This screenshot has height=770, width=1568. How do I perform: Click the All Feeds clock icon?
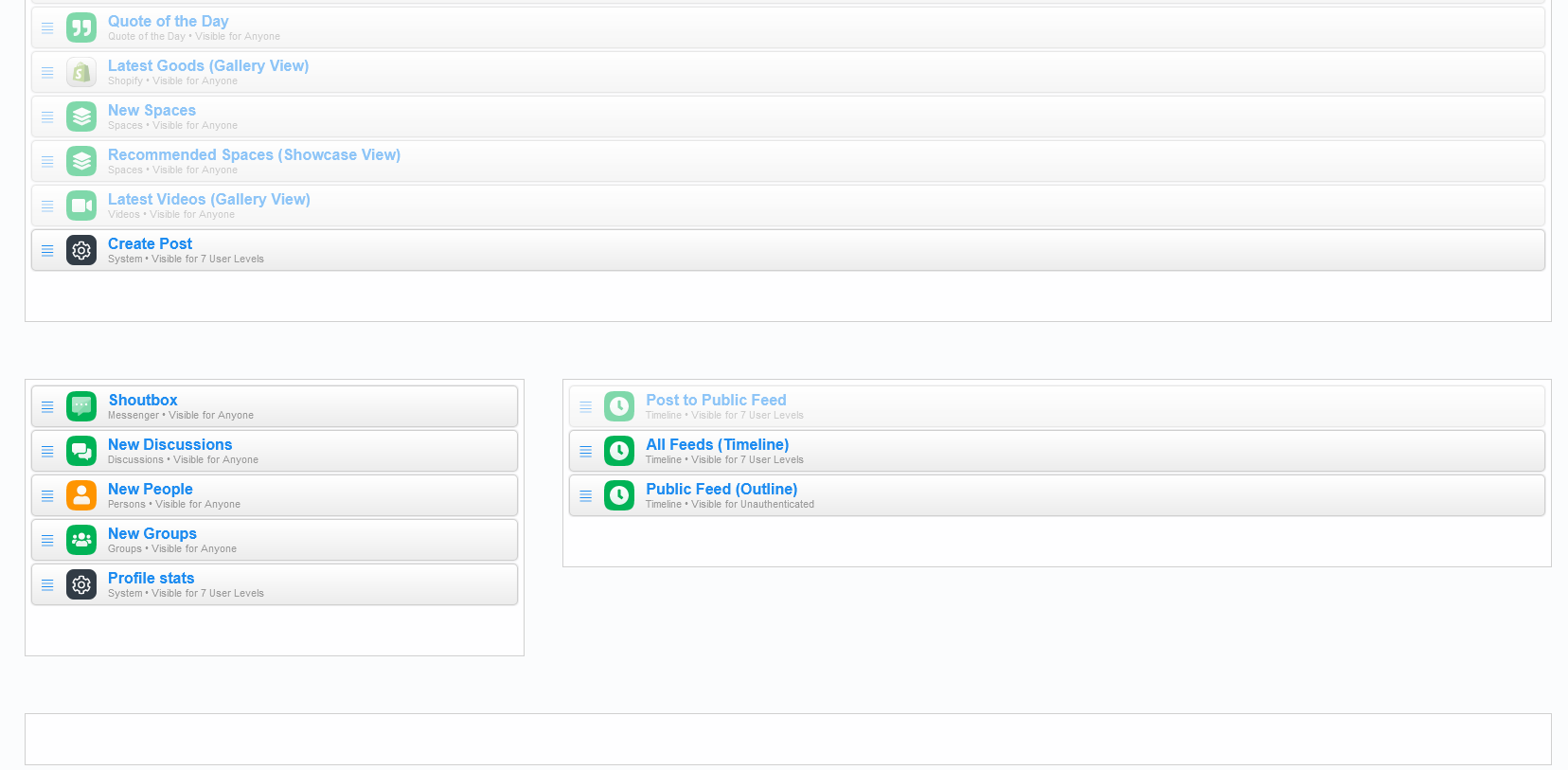(x=619, y=452)
